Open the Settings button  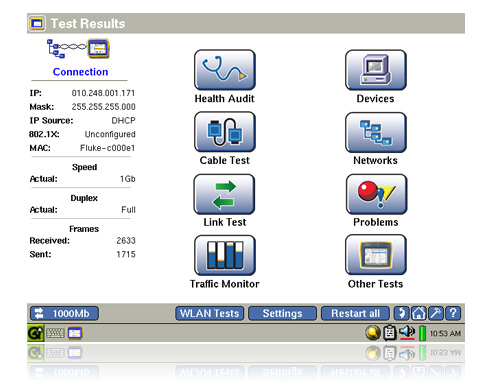[x=282, y=313]
